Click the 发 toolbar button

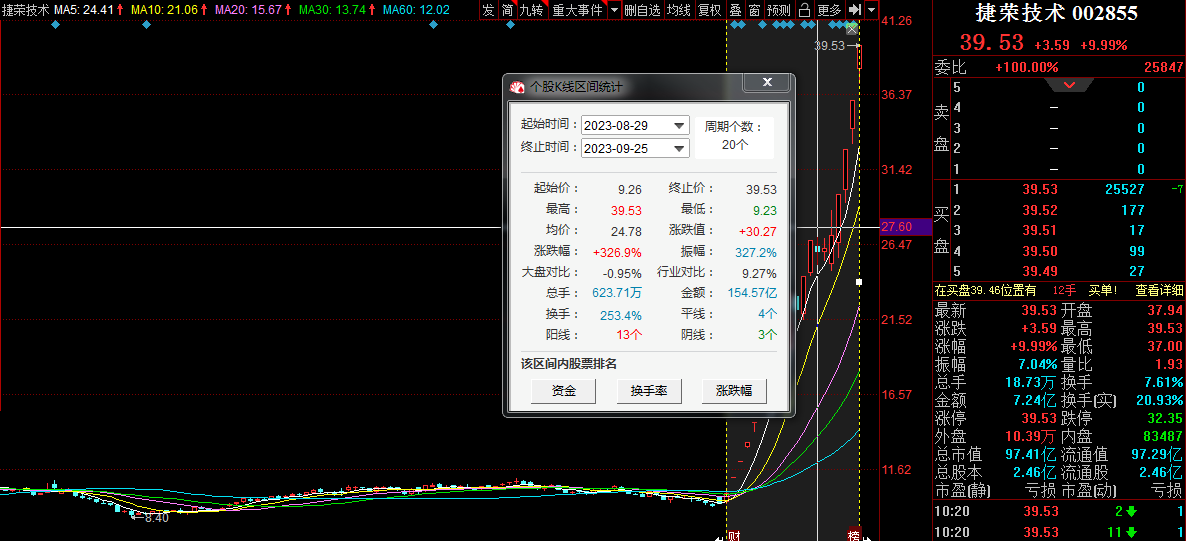coord(488,10)
